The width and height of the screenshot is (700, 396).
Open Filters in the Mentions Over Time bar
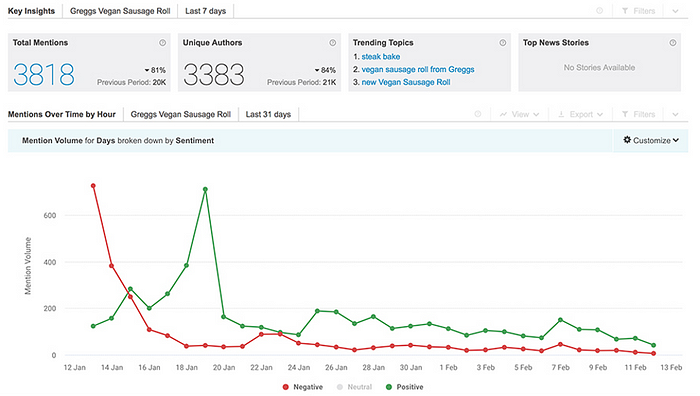tap(639, 114)
